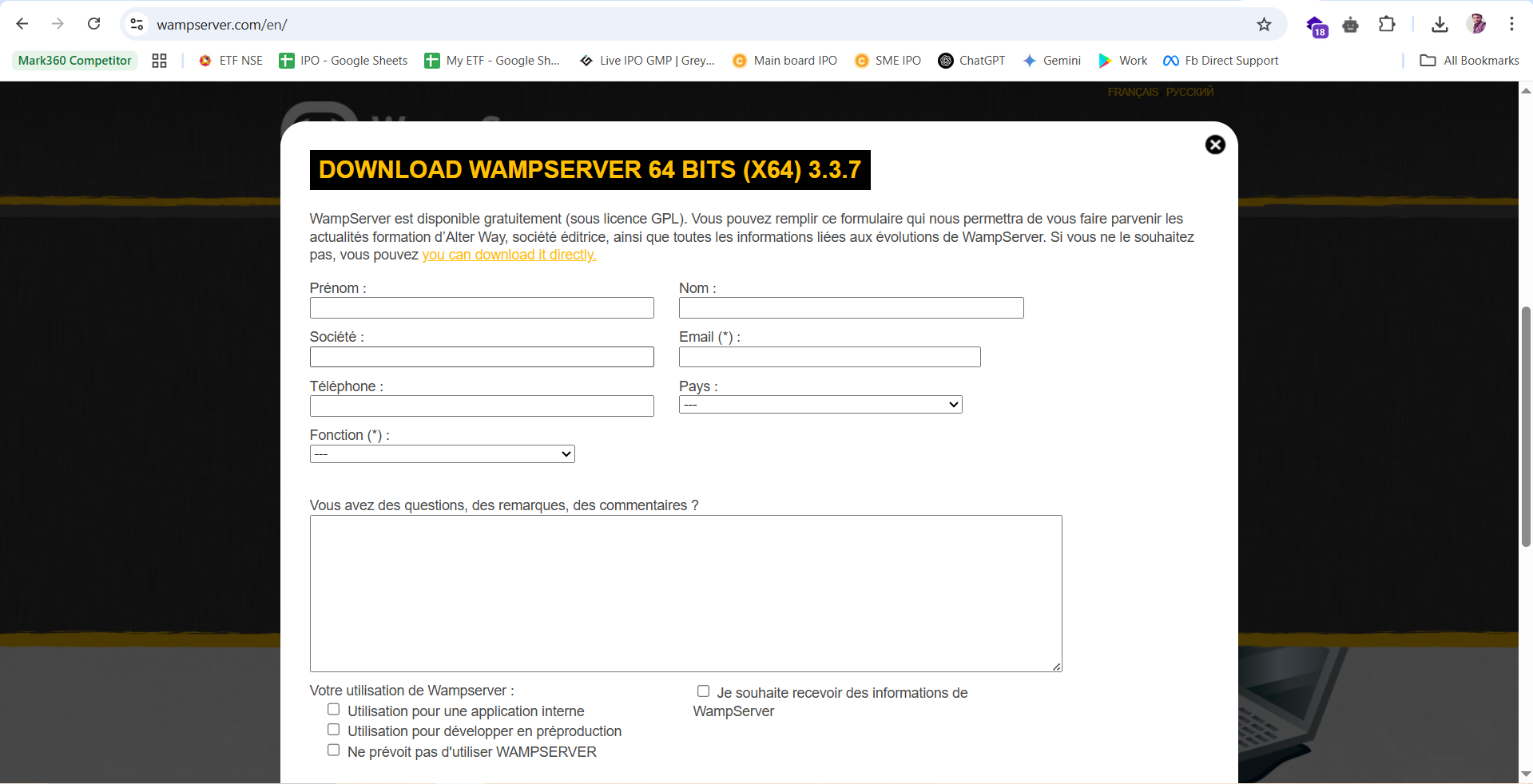This screenshot has height=784, width=1533.
Task: Open the Fonction dropdown
Action: (442, 454)
